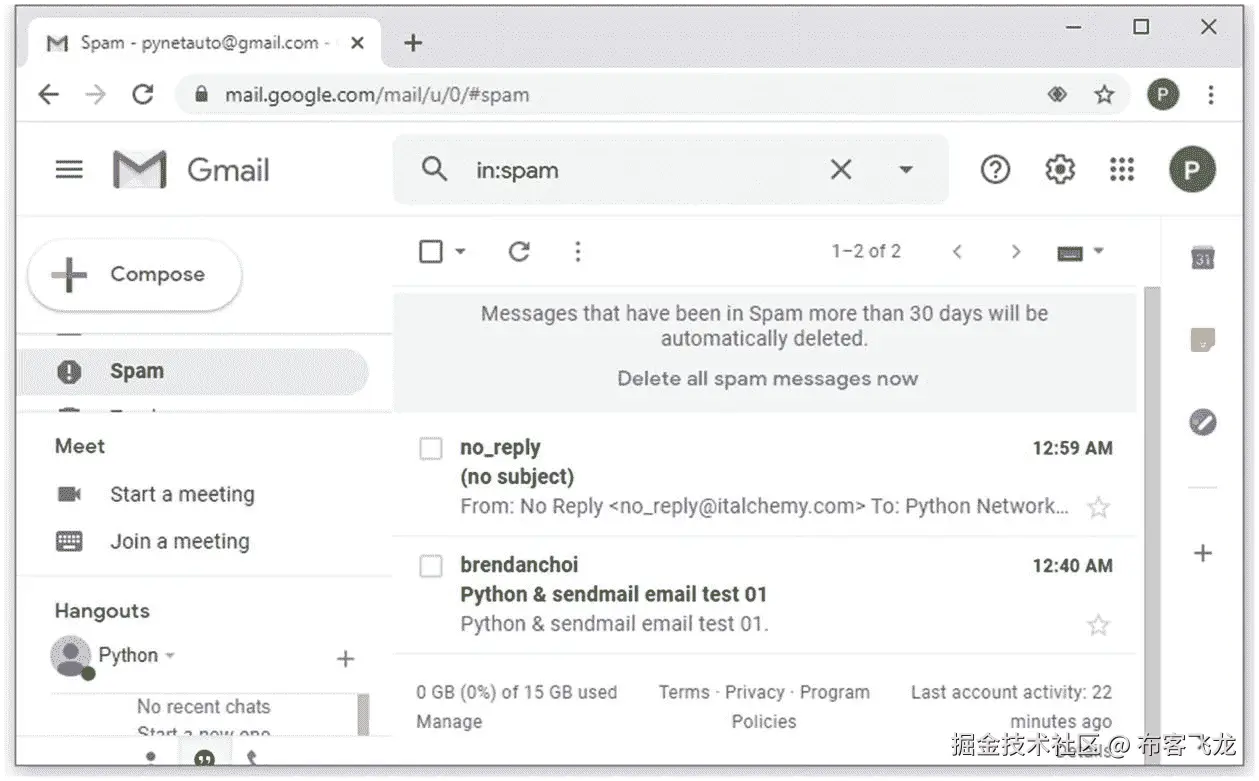1259x781 pixels.
Task: Go to older messages arrow
Action: click(x=1016, y=252)
